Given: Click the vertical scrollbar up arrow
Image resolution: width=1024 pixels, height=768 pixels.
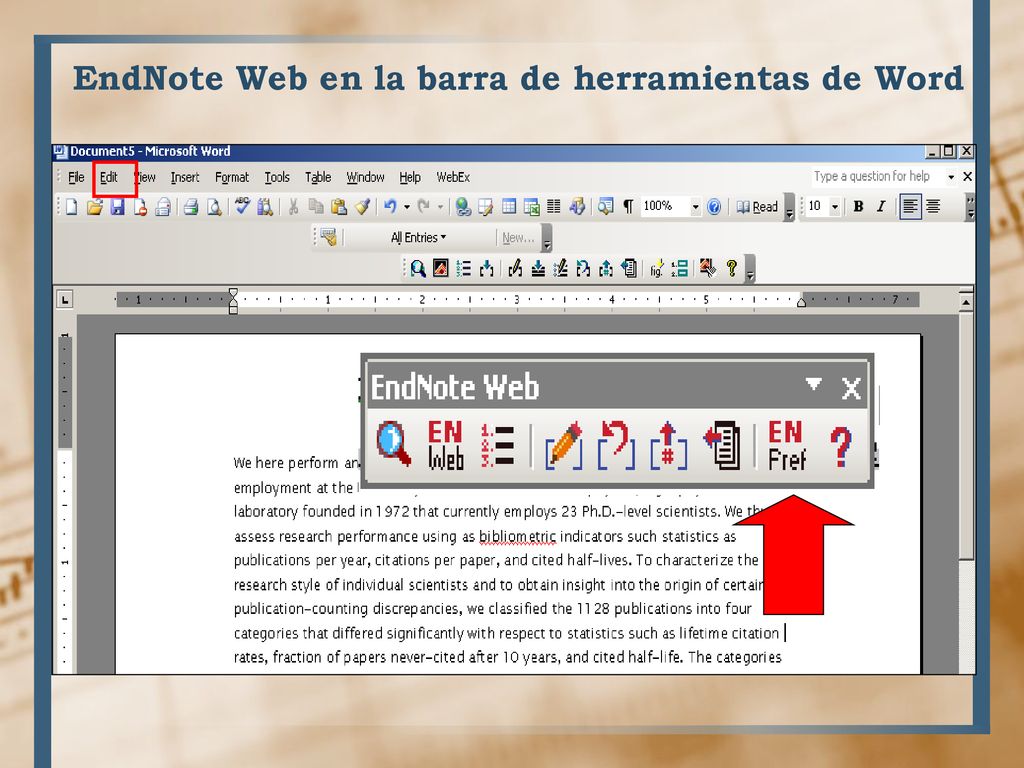Looking at the screenshot, I should (967, 301).
